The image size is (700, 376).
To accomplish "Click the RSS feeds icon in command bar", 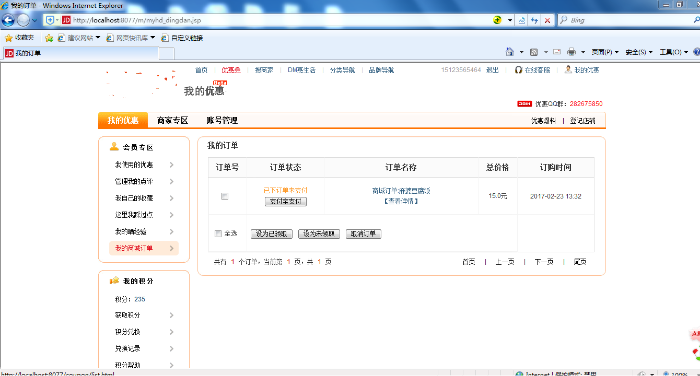I will 533,52.
